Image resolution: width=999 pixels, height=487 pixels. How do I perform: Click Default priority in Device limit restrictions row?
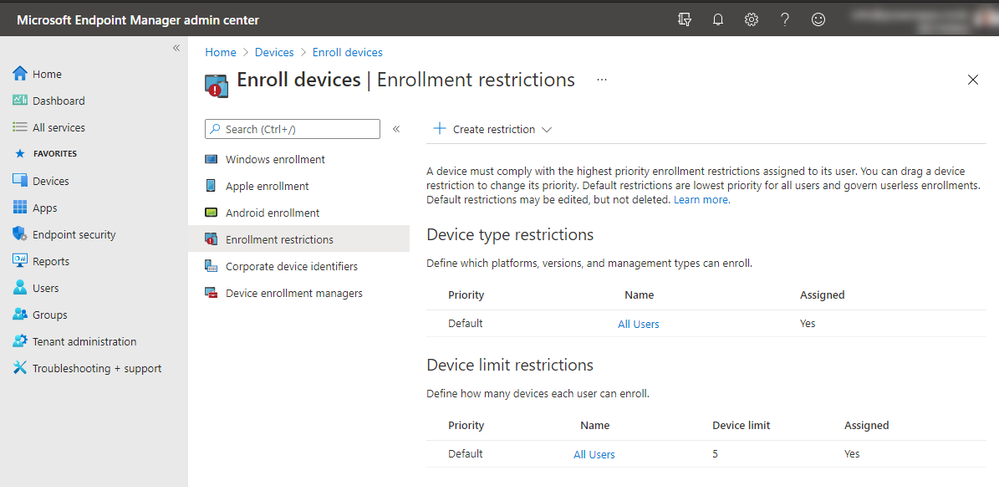coord(465,454)
